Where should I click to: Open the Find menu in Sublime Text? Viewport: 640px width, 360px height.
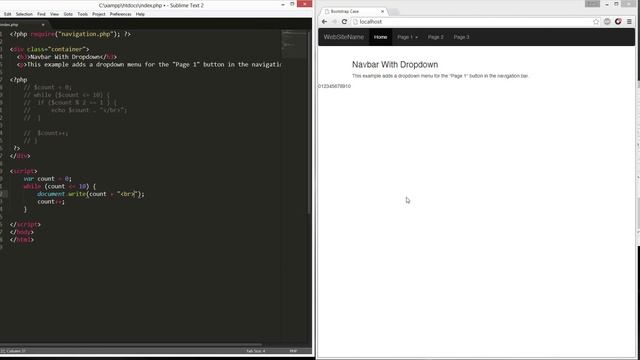(x=41, y=14)
